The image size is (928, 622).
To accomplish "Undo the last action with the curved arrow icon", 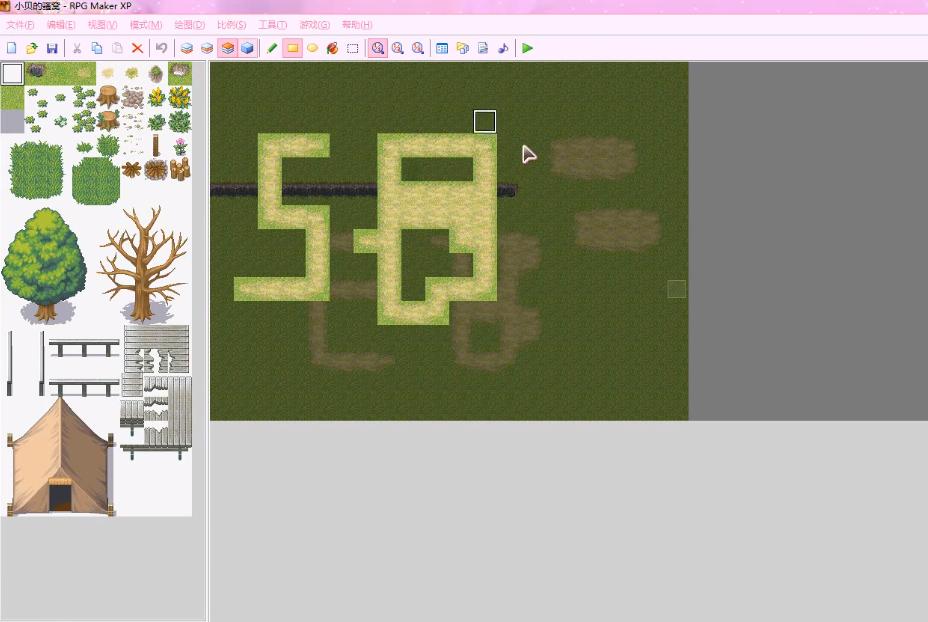I will [x=162, y=48].
